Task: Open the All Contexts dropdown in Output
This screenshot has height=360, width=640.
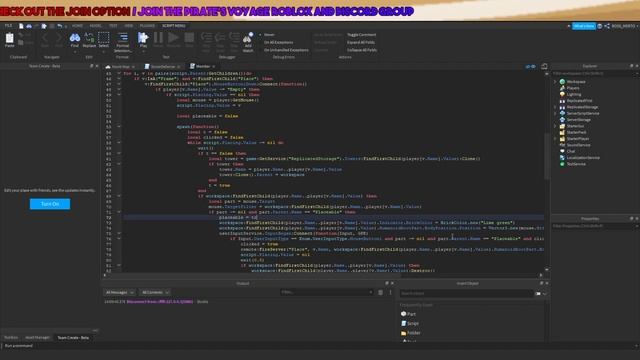Action: [155, 292]
